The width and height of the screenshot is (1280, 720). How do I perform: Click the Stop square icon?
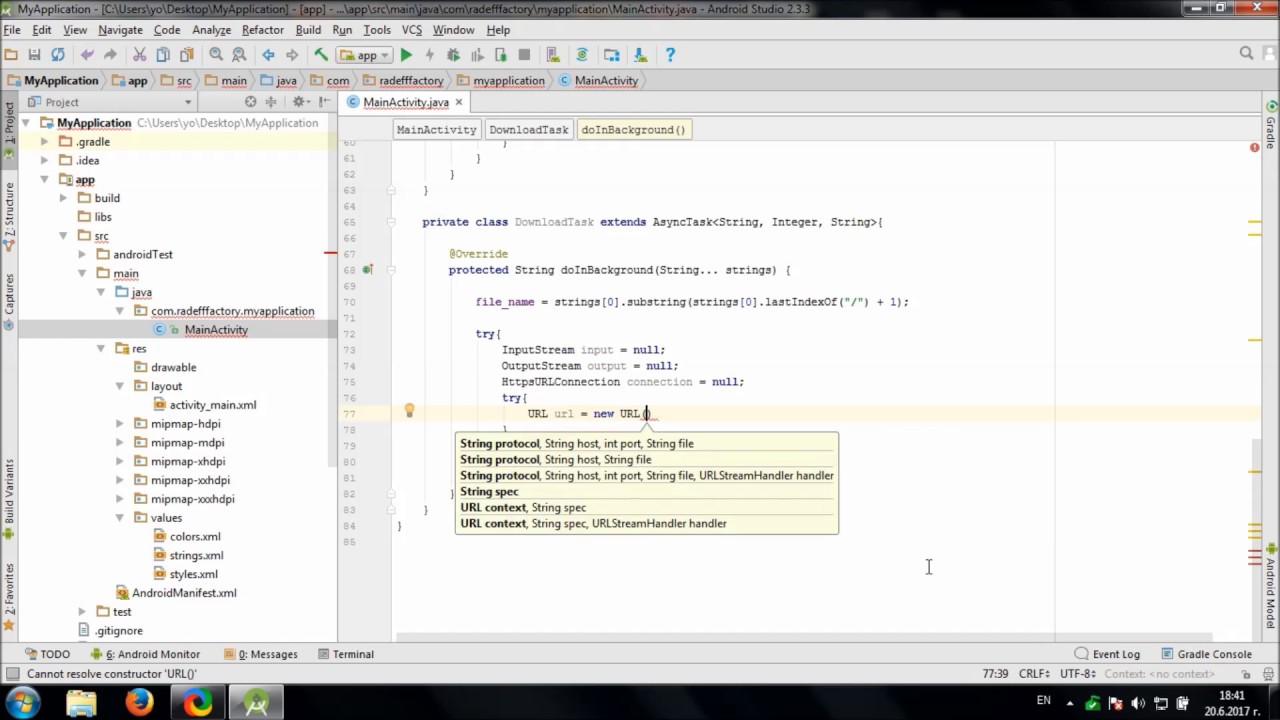pos(524,55)
